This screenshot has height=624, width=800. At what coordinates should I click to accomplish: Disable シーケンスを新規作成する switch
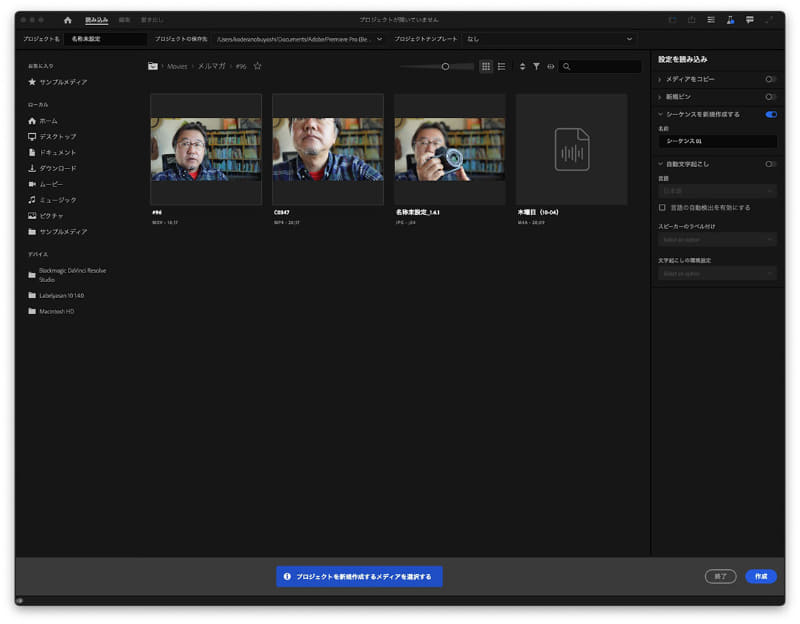(x=770, y=115)
